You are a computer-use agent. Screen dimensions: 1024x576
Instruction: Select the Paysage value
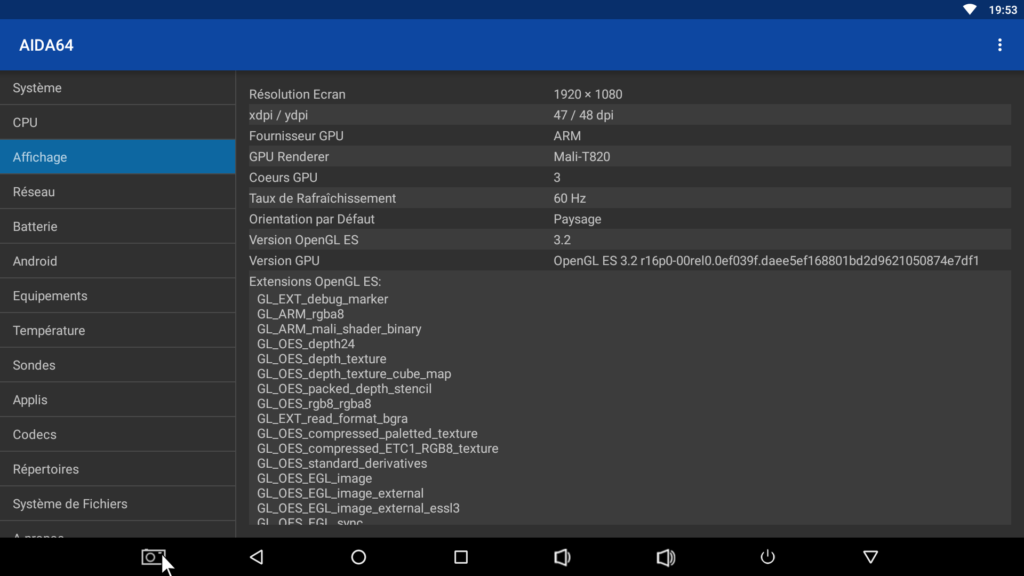tap(577, 219)
